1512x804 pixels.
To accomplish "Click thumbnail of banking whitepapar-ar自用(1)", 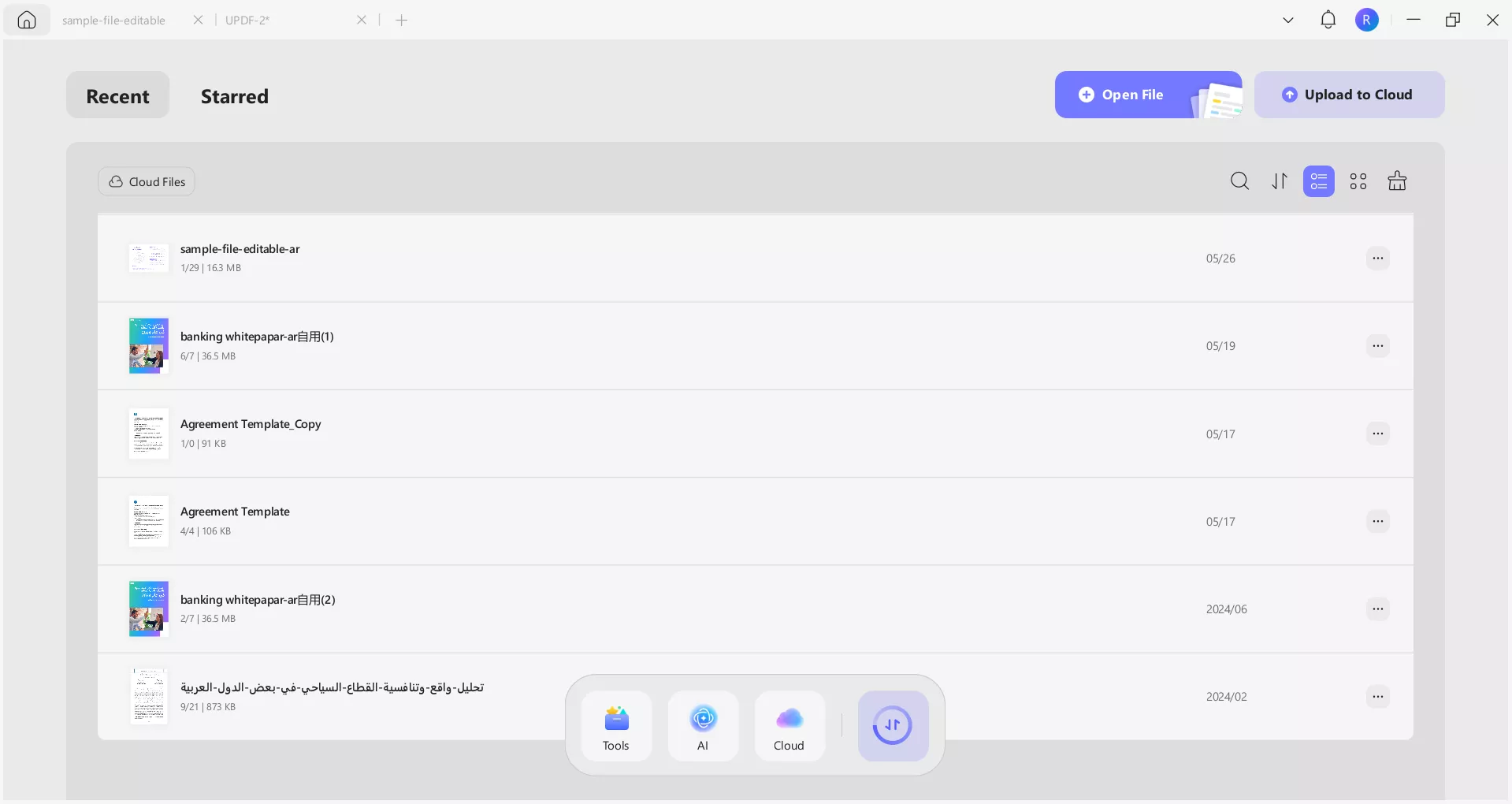I will click(x=148, y=345).
